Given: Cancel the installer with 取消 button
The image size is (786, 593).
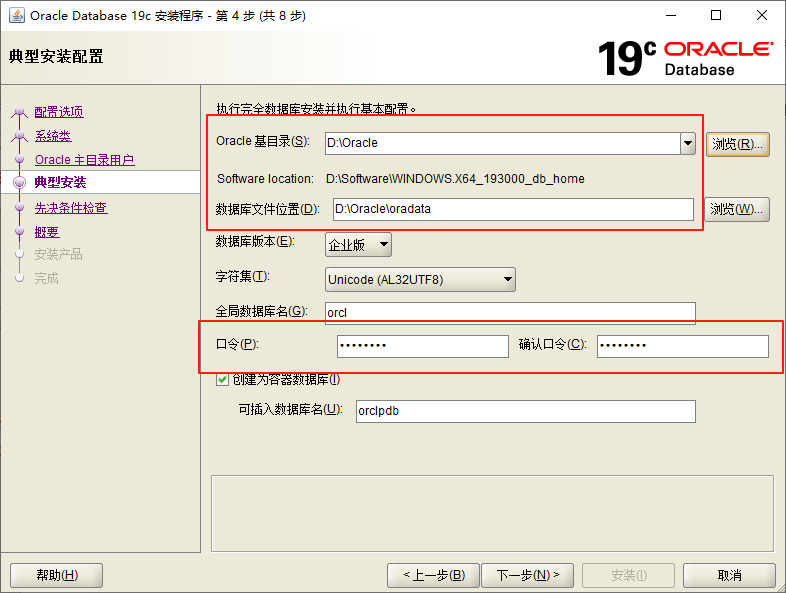Looking at the screenshot, I should pos(729,575).
